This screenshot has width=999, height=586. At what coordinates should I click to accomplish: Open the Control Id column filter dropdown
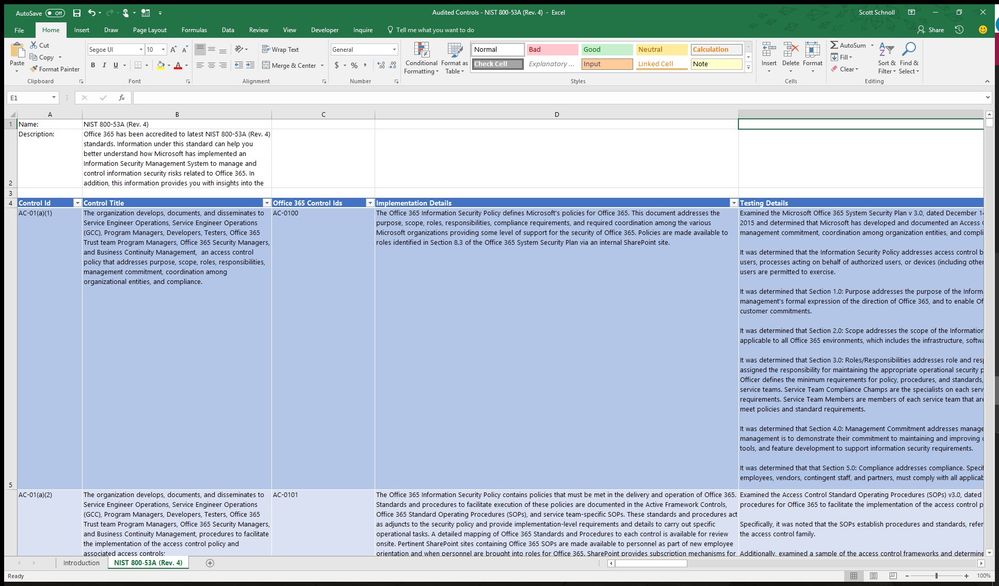click(77, 203)
